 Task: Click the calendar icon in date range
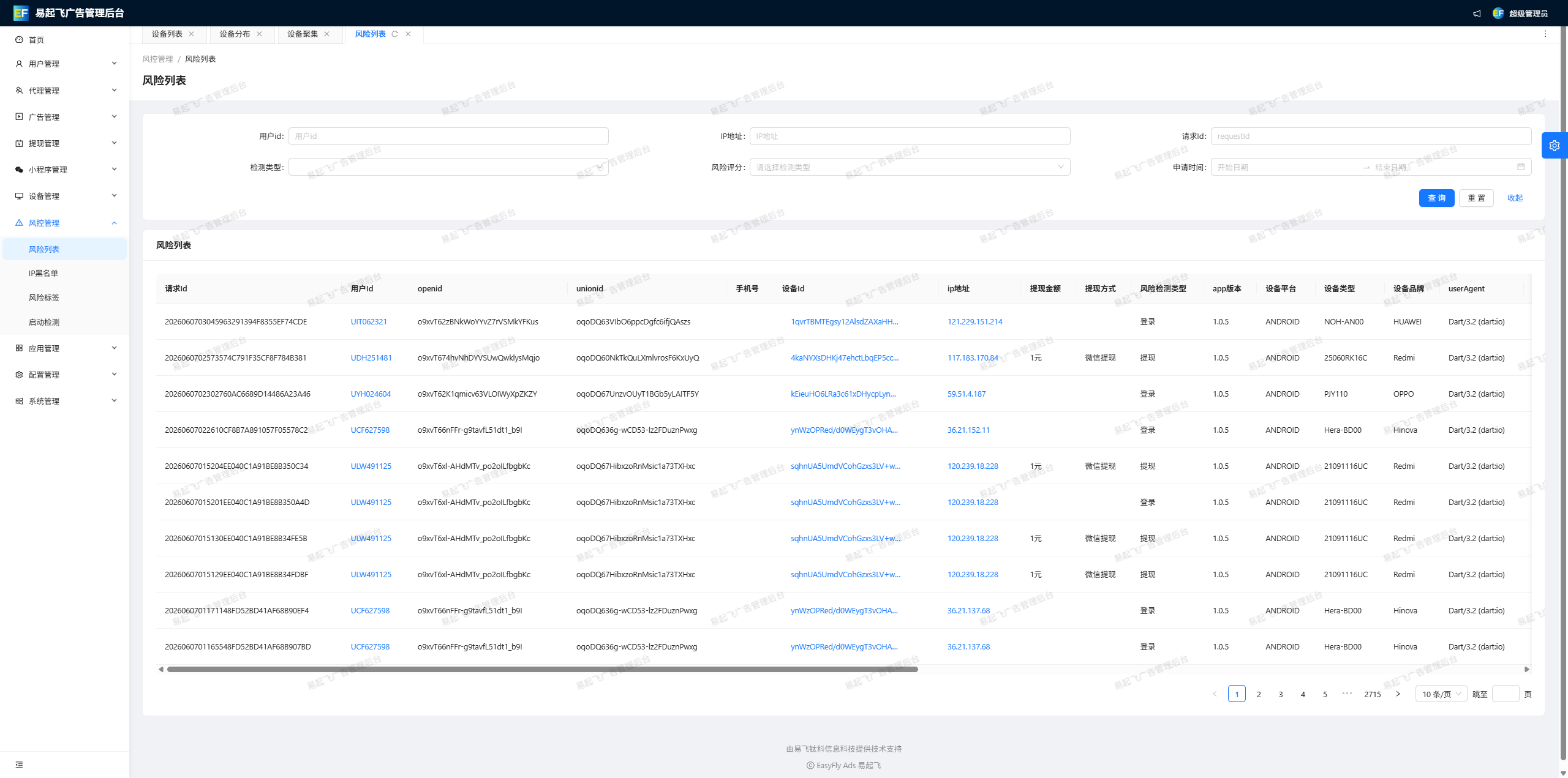pyautogui.click(x=1521, y=167)
